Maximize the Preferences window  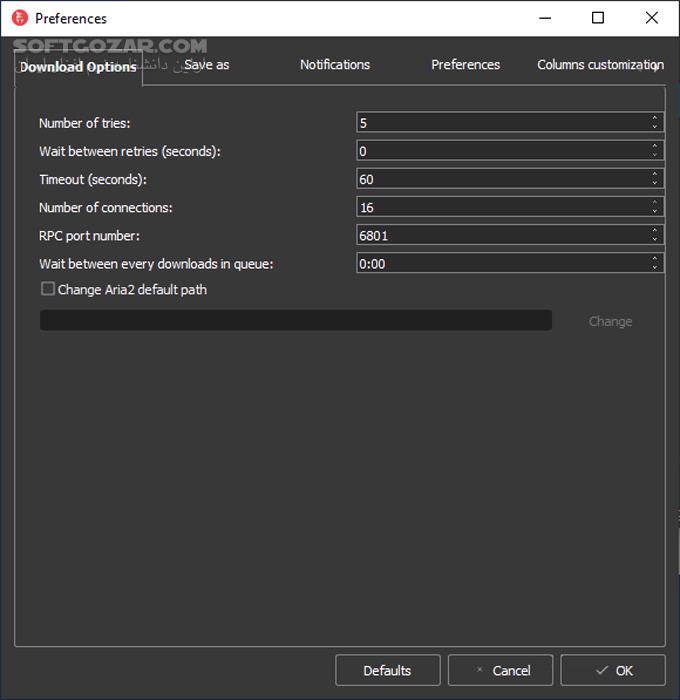pos(598,18)
